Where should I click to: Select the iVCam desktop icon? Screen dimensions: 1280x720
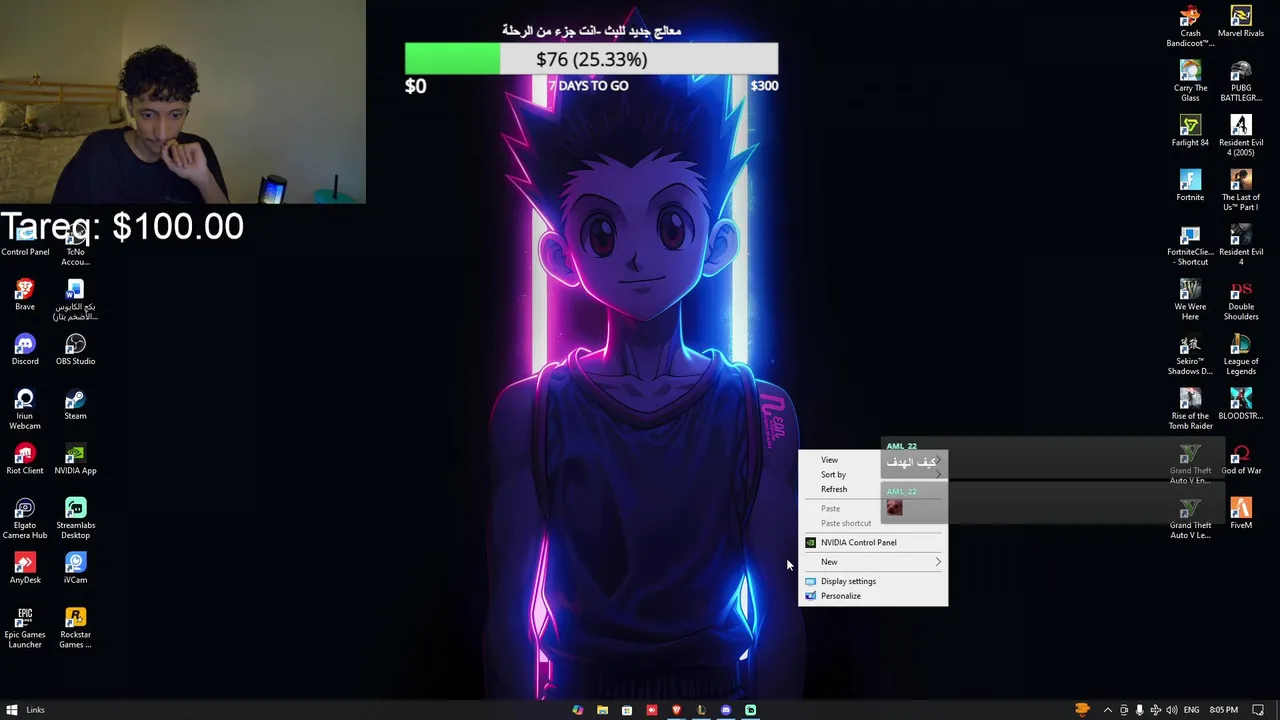75,569
